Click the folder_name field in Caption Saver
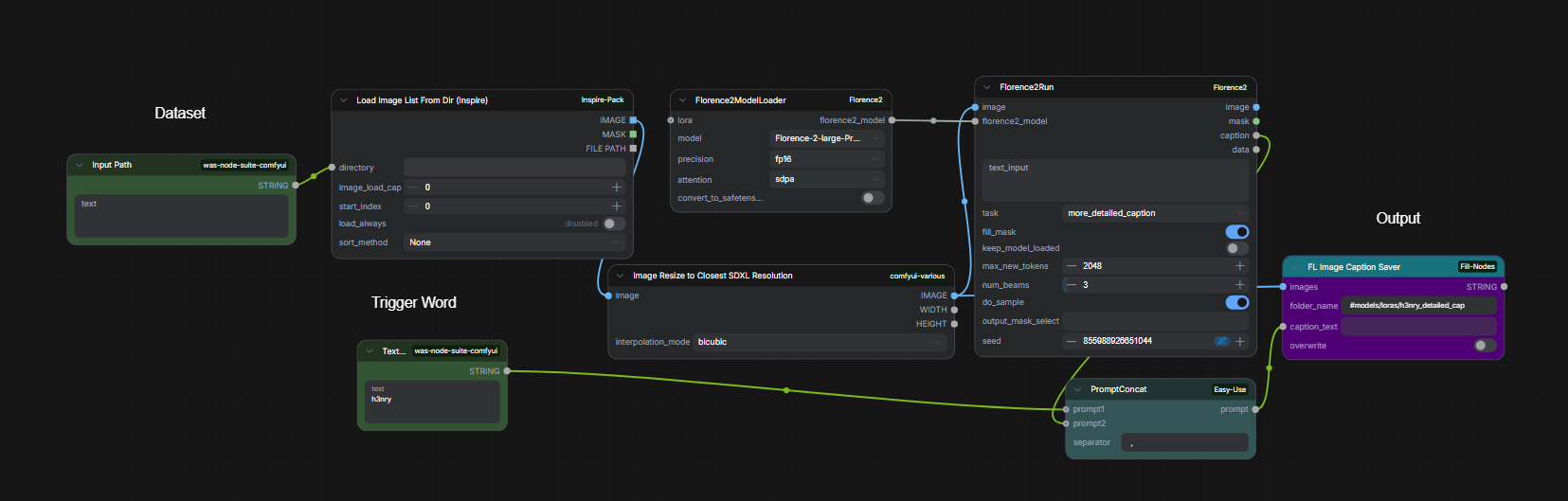The image size is (1568, 501). coord(1419,306)
